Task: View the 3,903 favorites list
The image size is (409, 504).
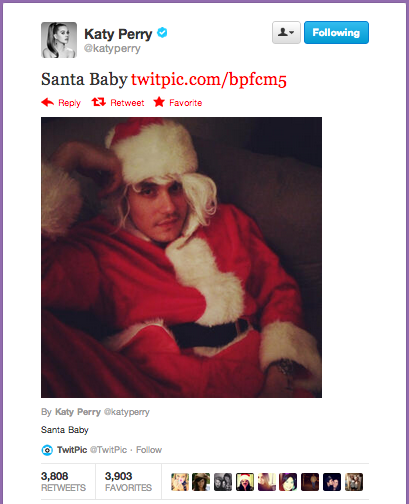Action: (x=128, y=482)
